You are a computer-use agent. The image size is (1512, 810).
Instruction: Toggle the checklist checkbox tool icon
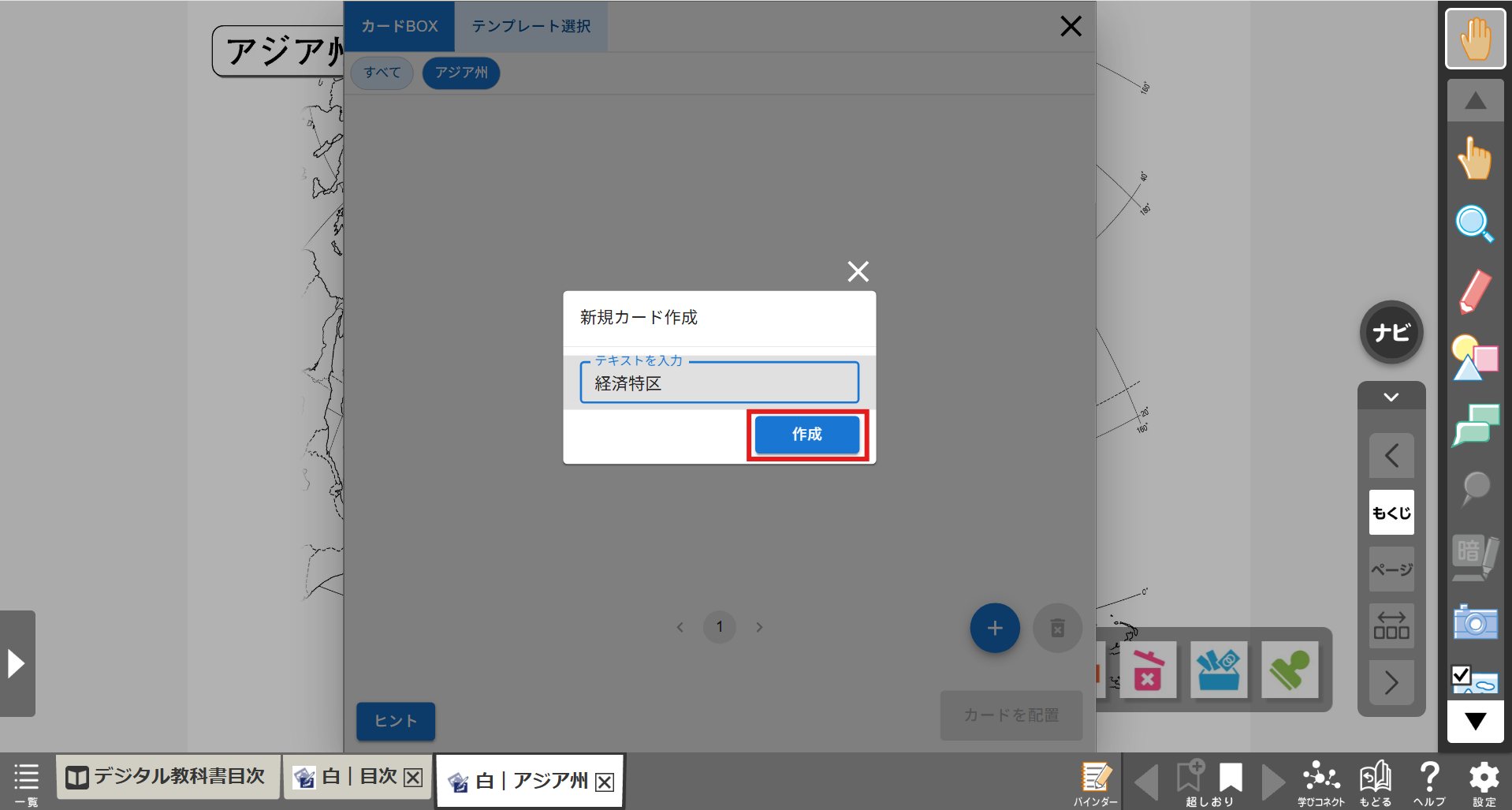click(x=1473, y=679)
